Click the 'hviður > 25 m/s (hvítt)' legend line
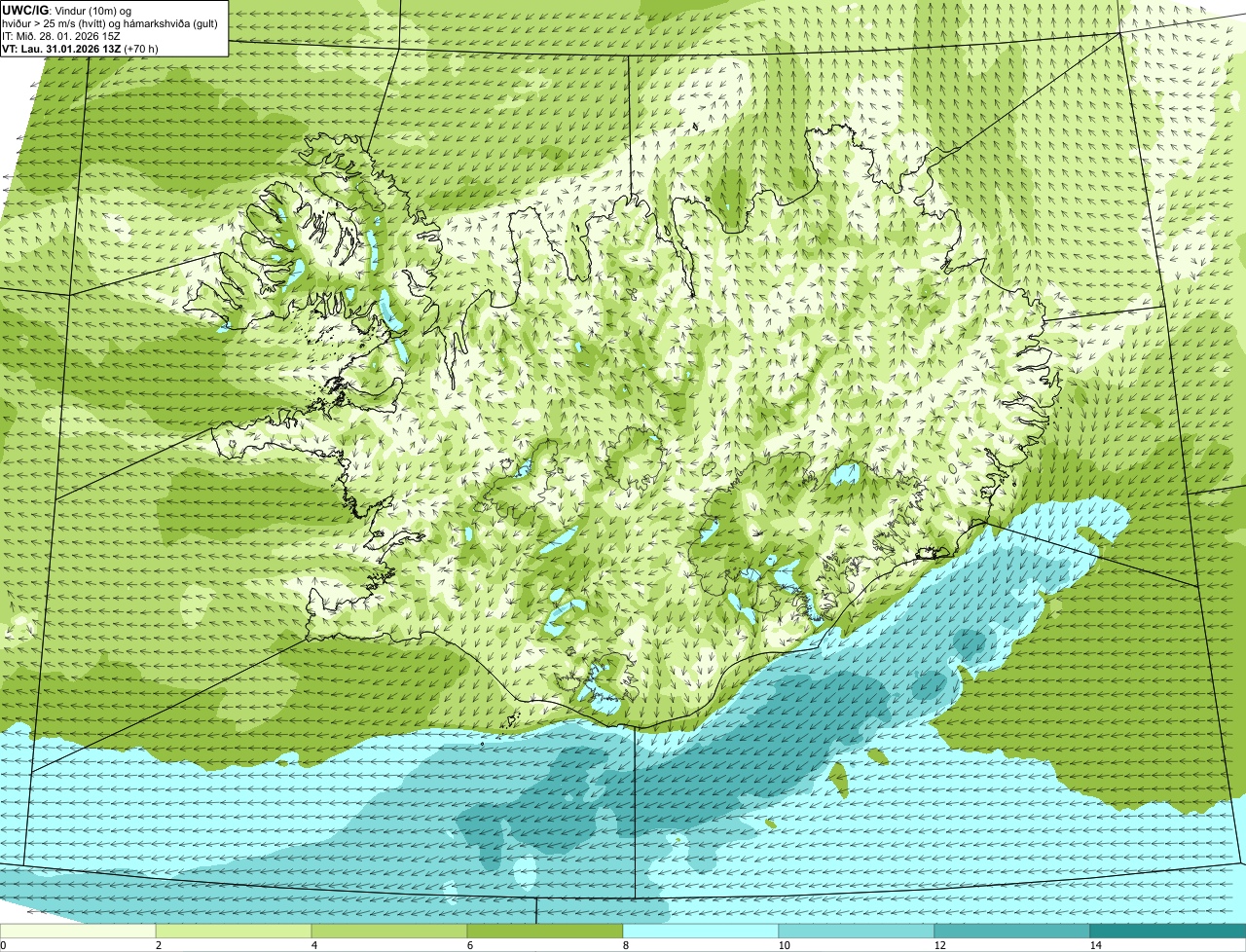Screen dimensions: 1246x952 point(110,23)
